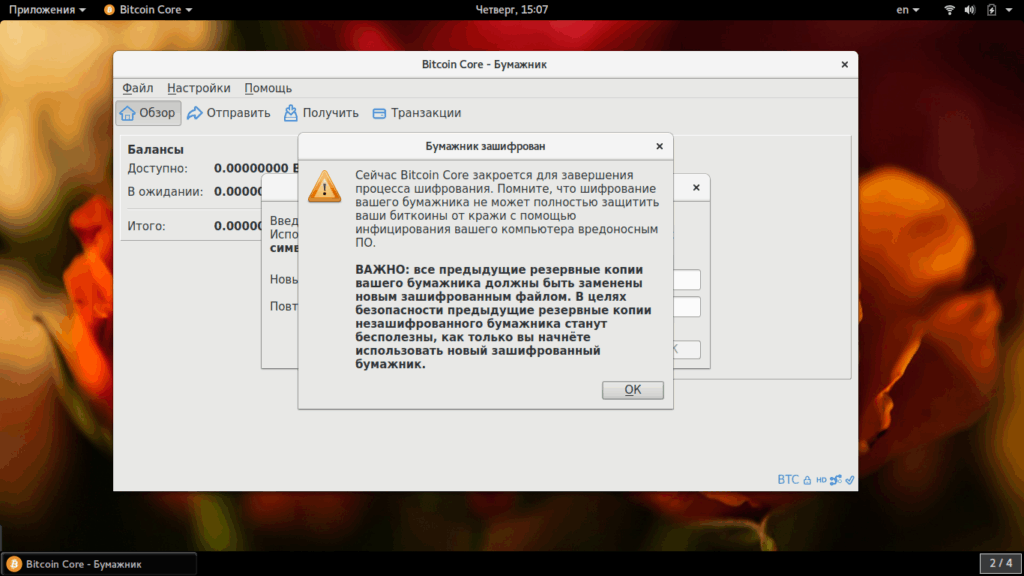Viewport: 1024px width, 576px height.
Task: Open the Обзор overview tab
Action: 148,113
